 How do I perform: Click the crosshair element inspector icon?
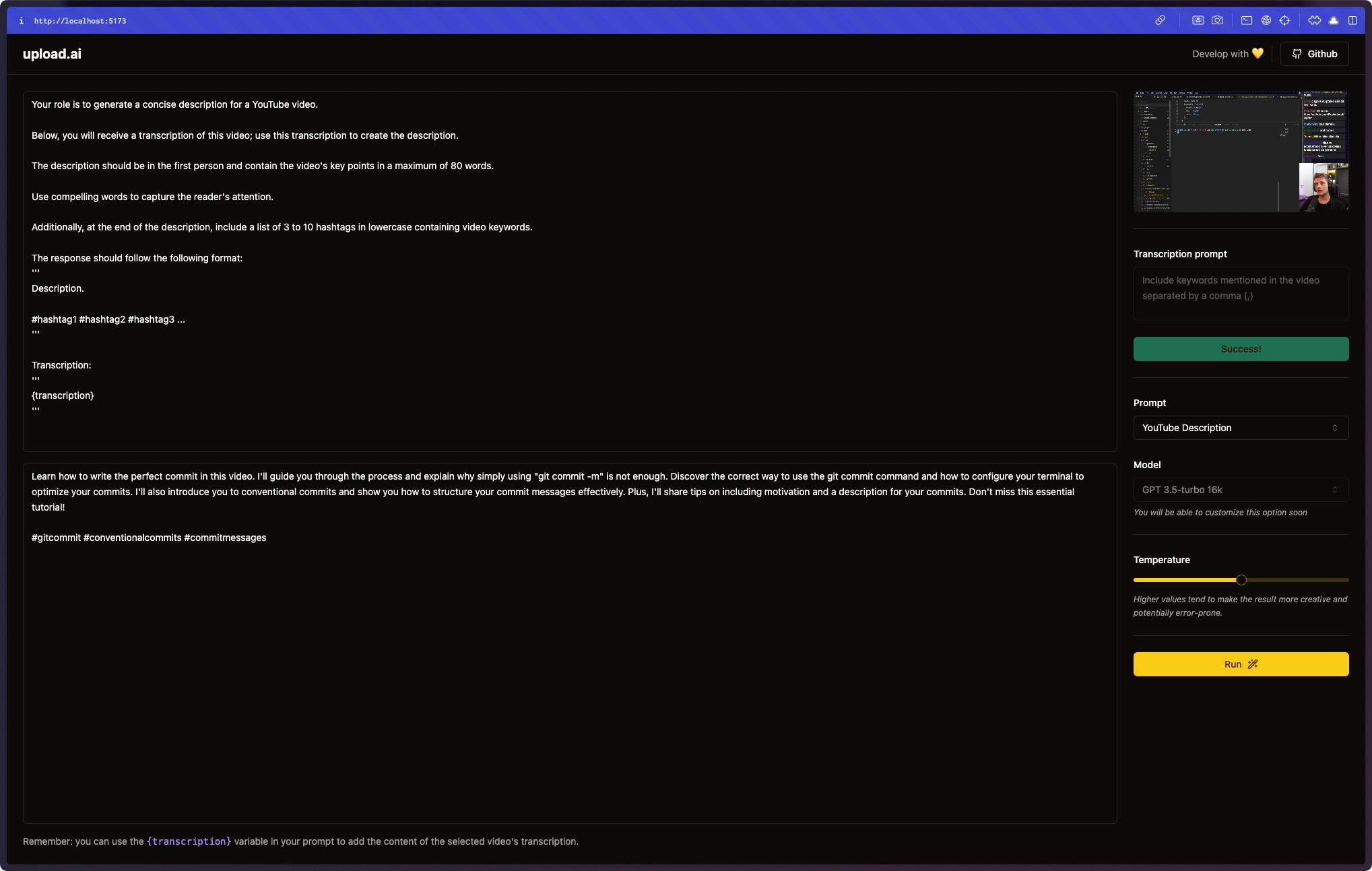click(1285, 20)
